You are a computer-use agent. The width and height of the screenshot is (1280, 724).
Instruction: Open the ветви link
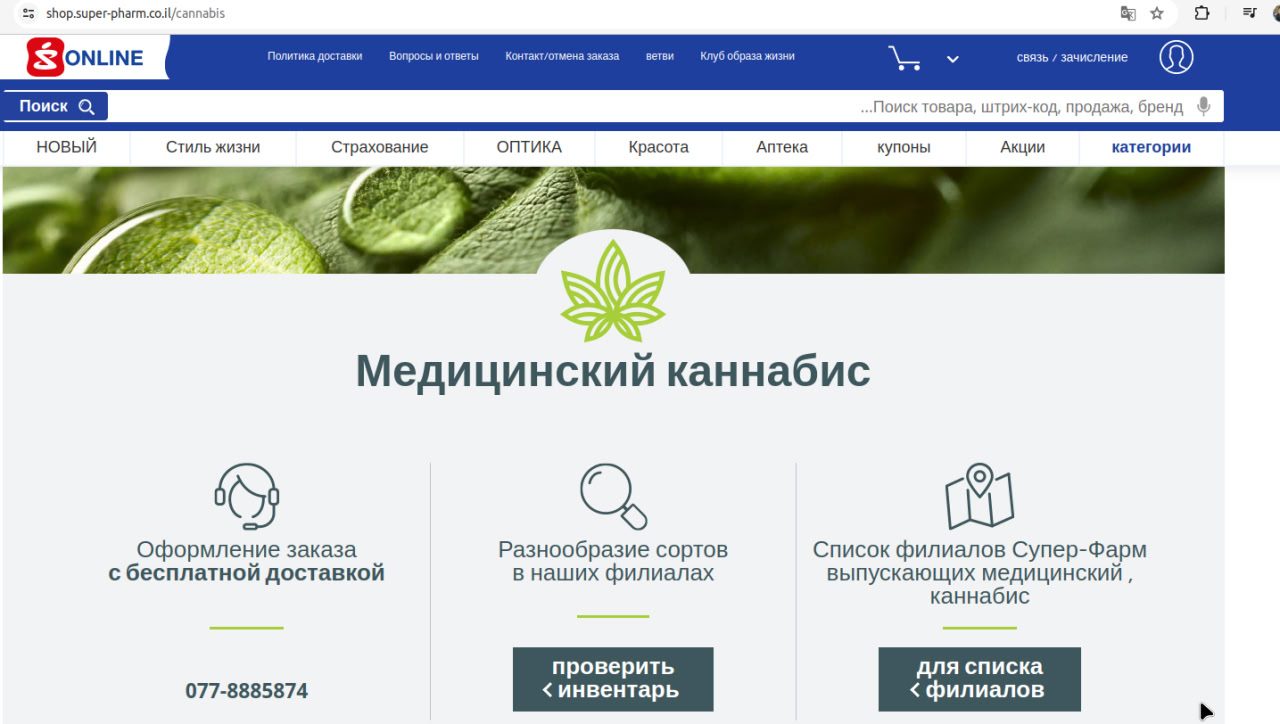(x=660, y=56)
